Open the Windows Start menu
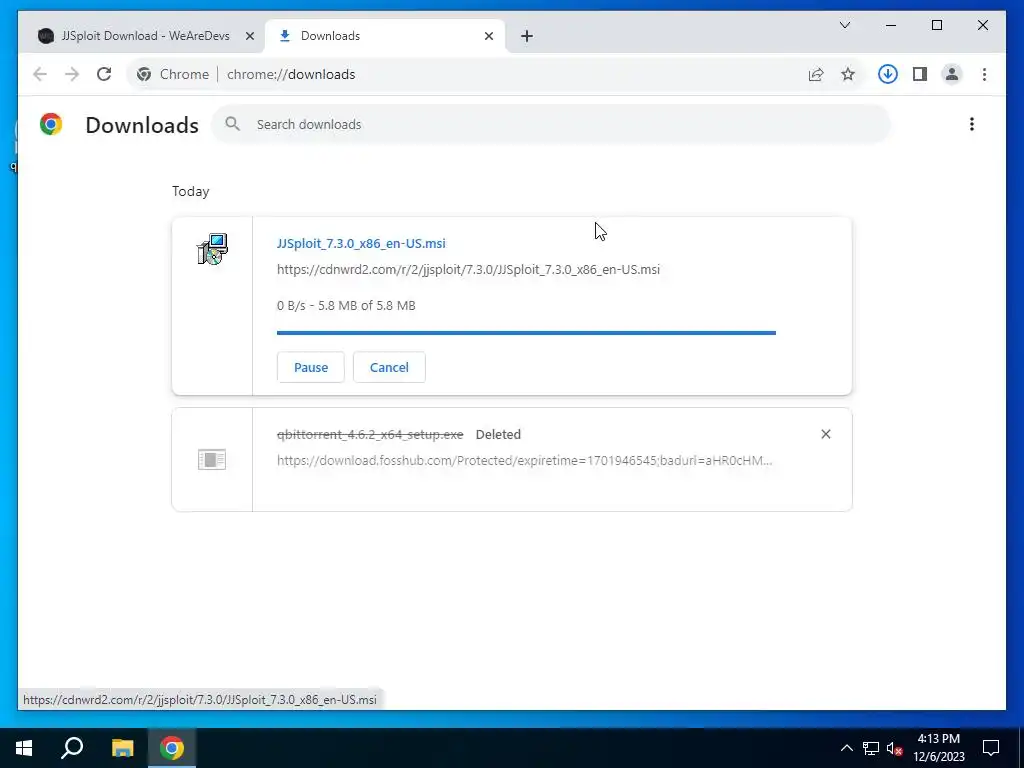This screenshot has width=1024, height=768. pos(24,748)
